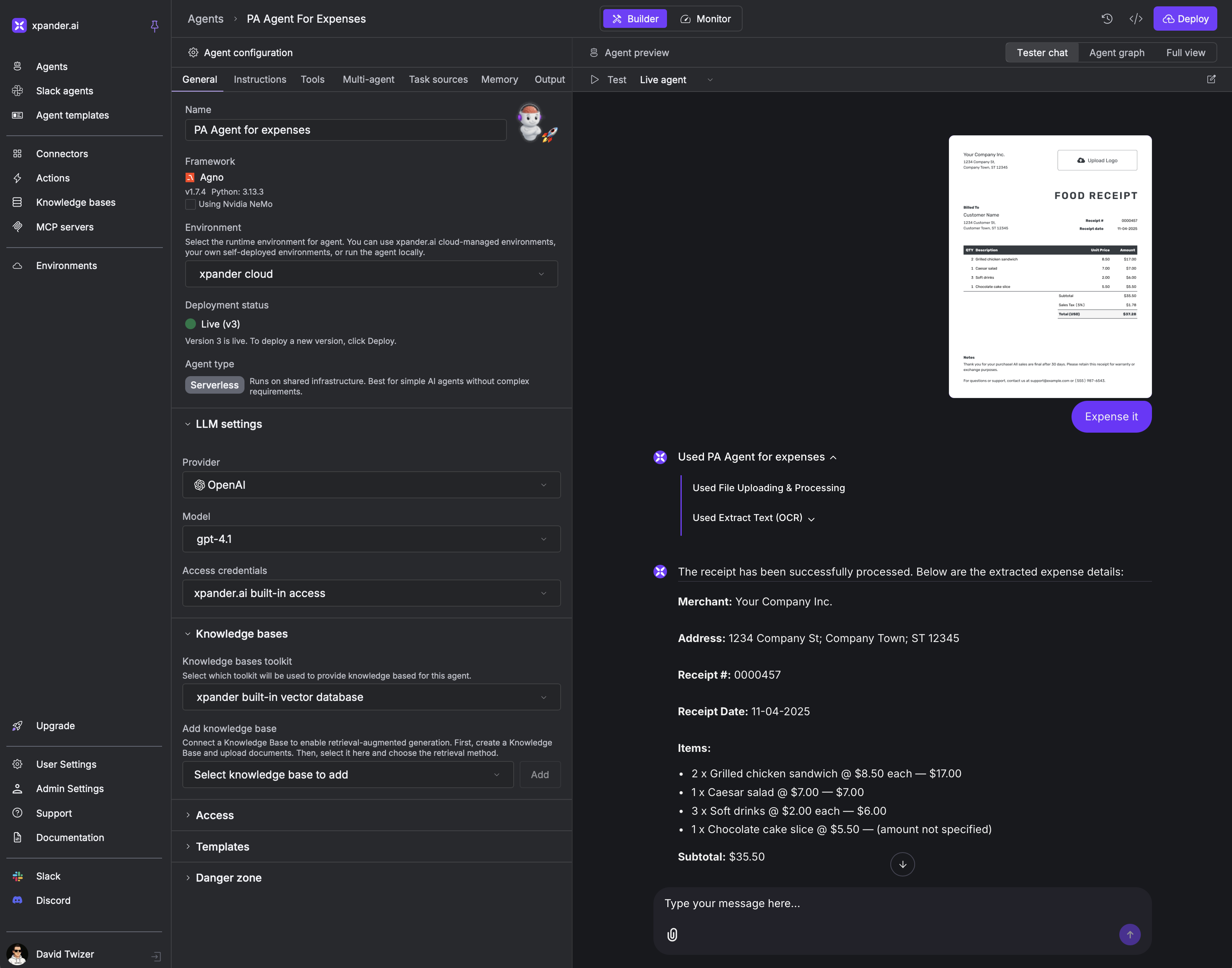Screen dimensions: 1232x968
Task: Switch preview to Agent graph
Action: pyautogui.click(x=1117, y=53)
